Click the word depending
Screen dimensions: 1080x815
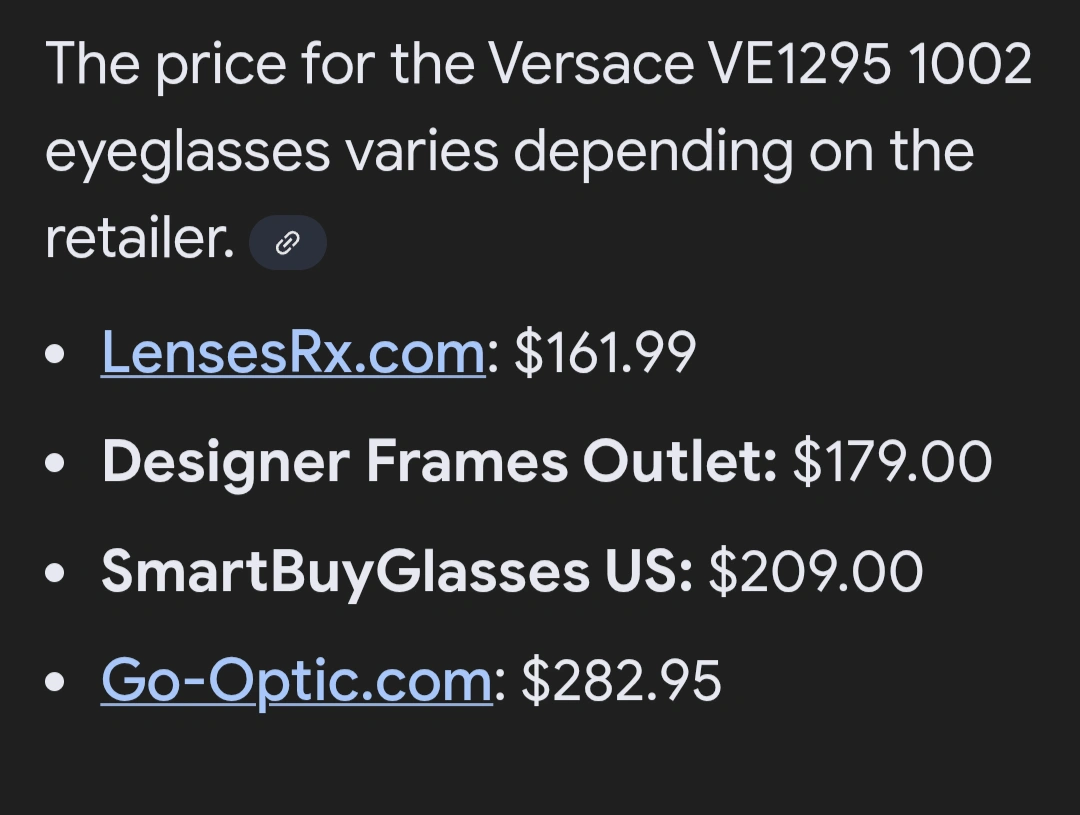pyautogui.click(x=653, y=153)
